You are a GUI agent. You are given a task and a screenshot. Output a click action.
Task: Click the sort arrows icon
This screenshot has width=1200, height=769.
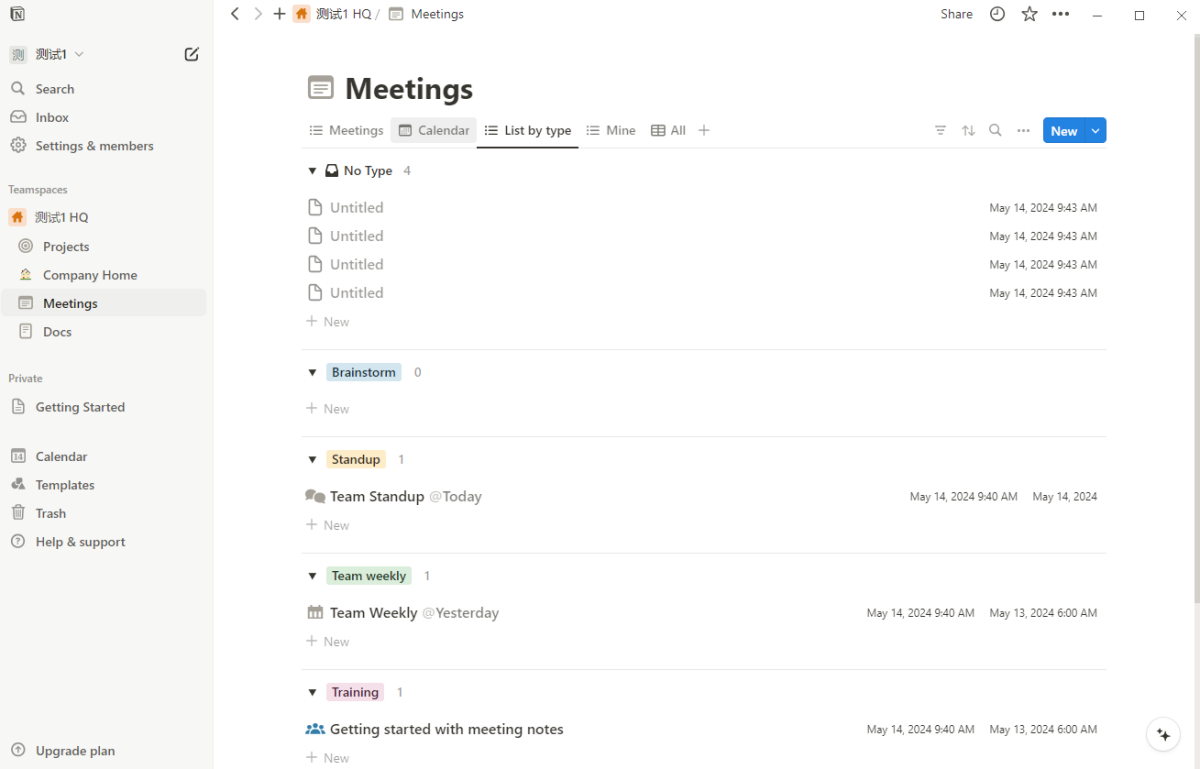click(968, 131)
